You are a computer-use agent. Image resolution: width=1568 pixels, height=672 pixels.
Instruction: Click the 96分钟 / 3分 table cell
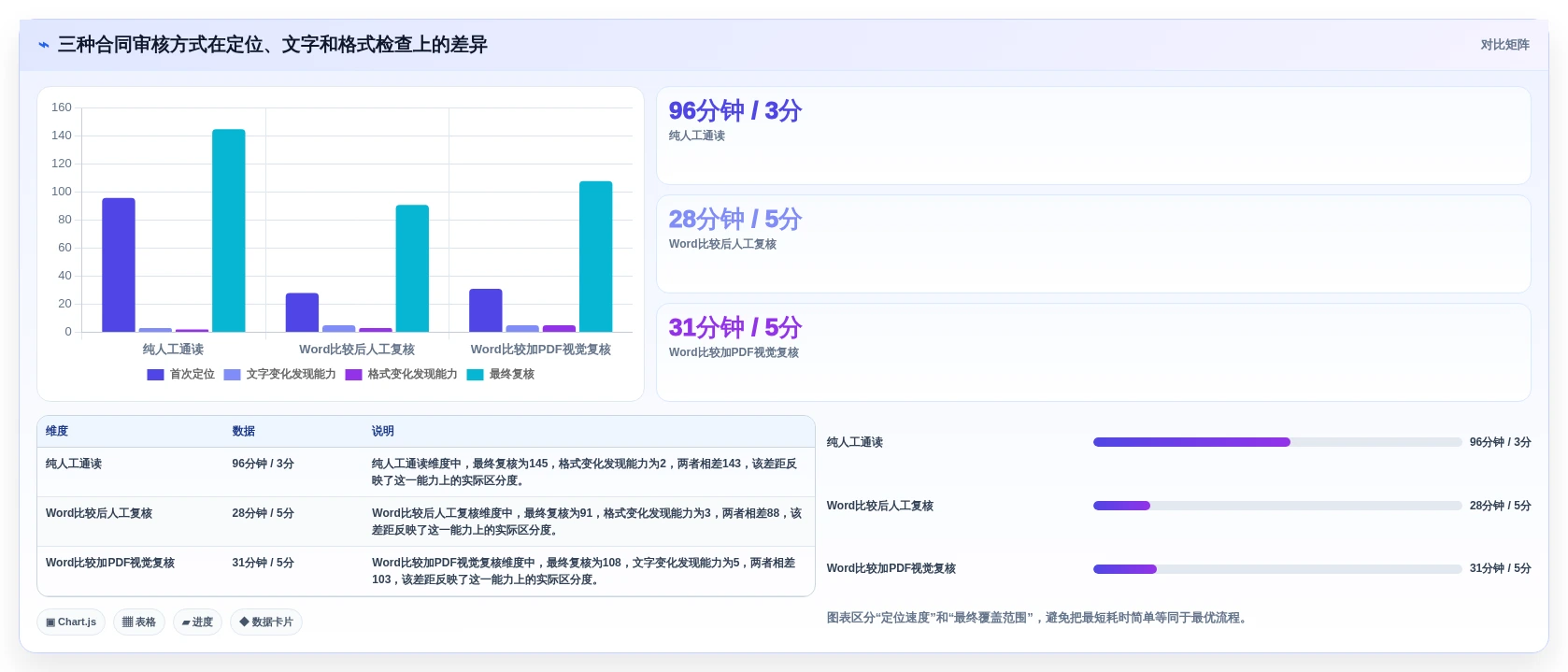click(x=293, y=472)
